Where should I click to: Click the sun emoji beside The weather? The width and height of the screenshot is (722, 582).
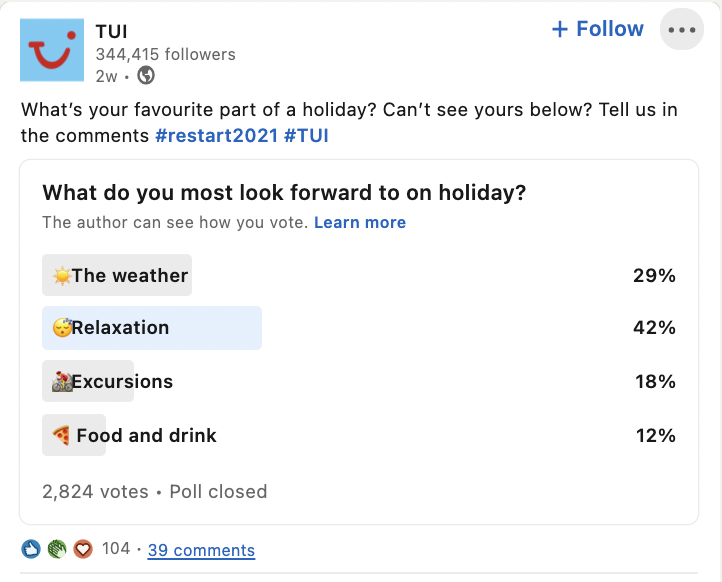click(62, 276)
